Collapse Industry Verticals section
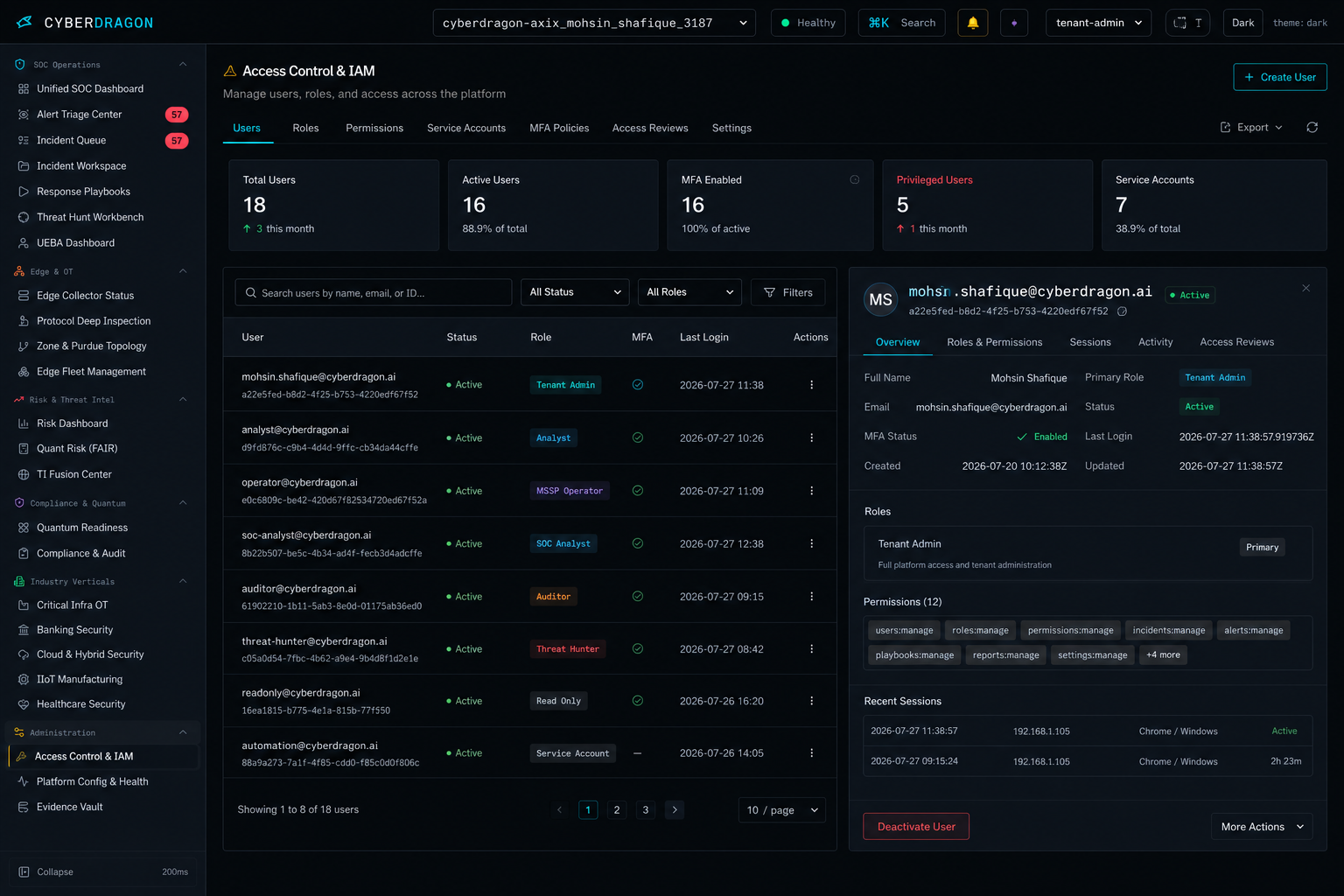 coord(183,582)
